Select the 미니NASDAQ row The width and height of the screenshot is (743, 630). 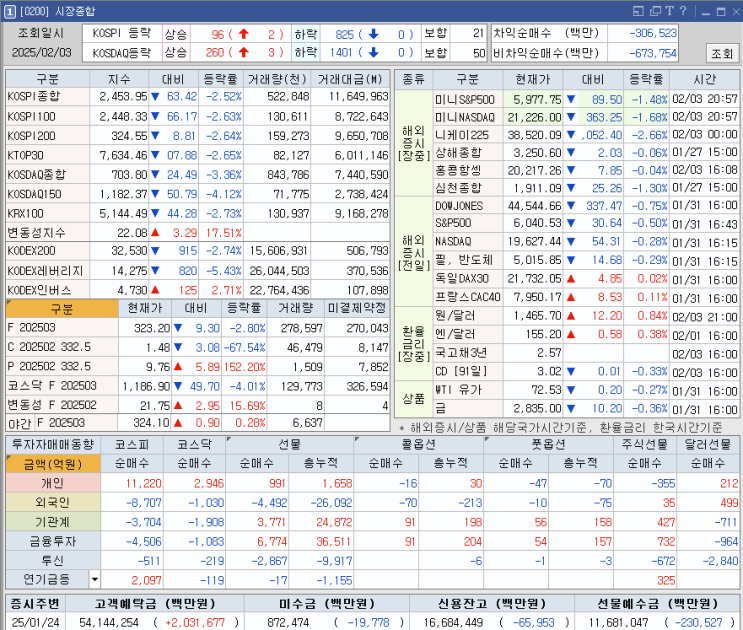[586, 117]
